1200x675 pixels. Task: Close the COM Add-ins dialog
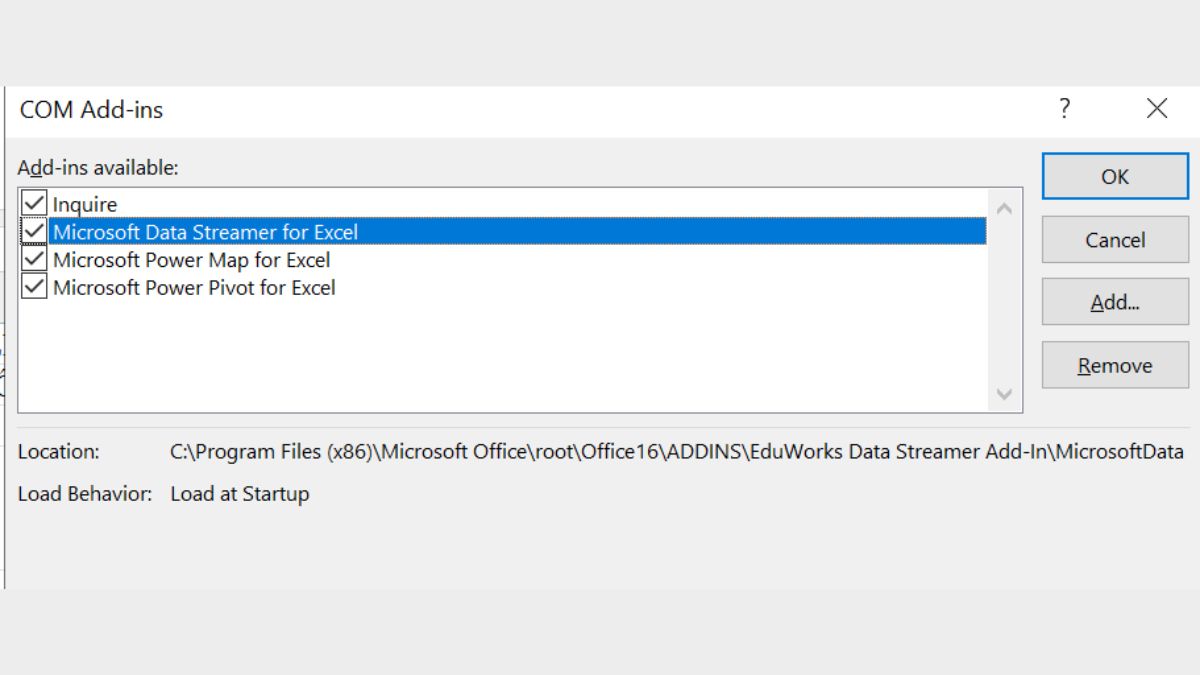(1157, 109)
